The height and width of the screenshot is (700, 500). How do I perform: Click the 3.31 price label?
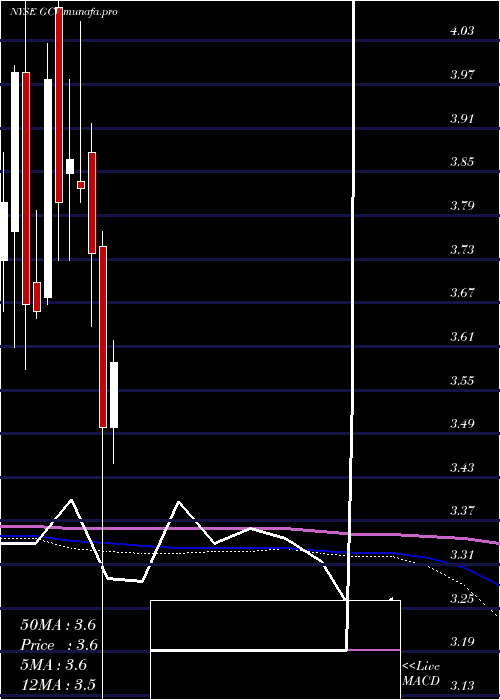point(462,555)
